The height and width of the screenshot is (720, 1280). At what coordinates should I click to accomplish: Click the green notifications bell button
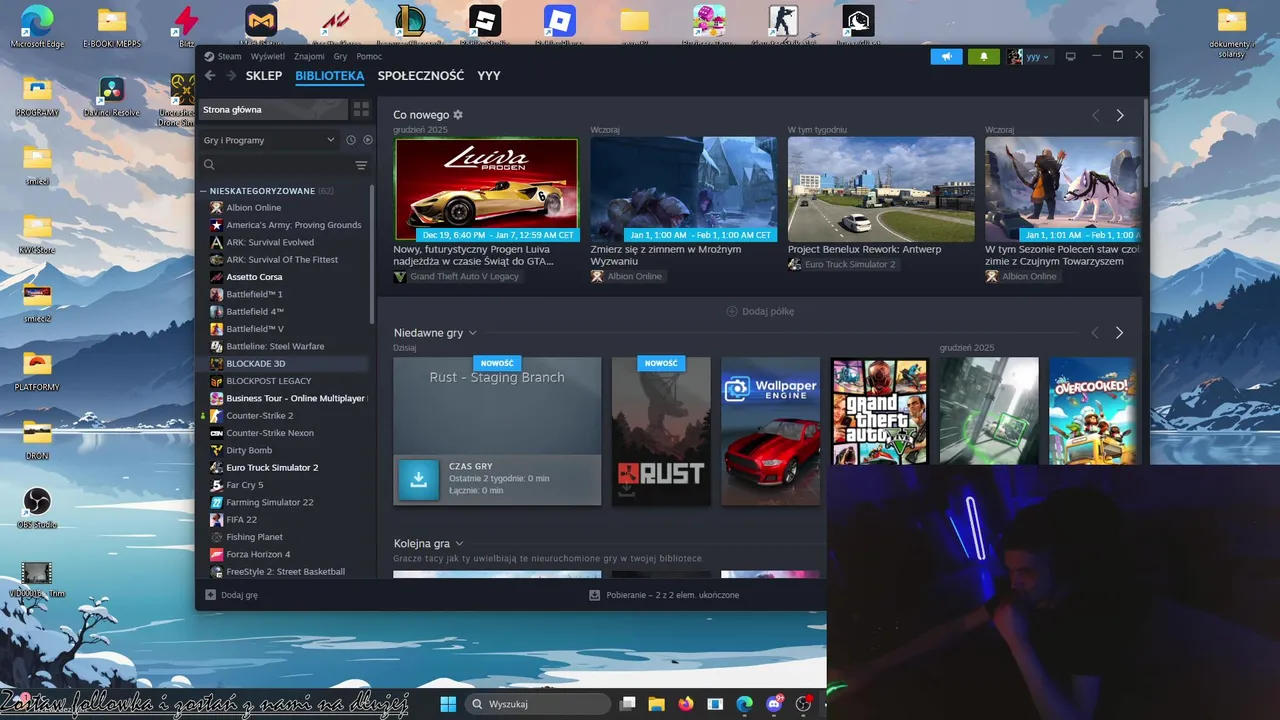pyautogui.click(x=983, y=57)
